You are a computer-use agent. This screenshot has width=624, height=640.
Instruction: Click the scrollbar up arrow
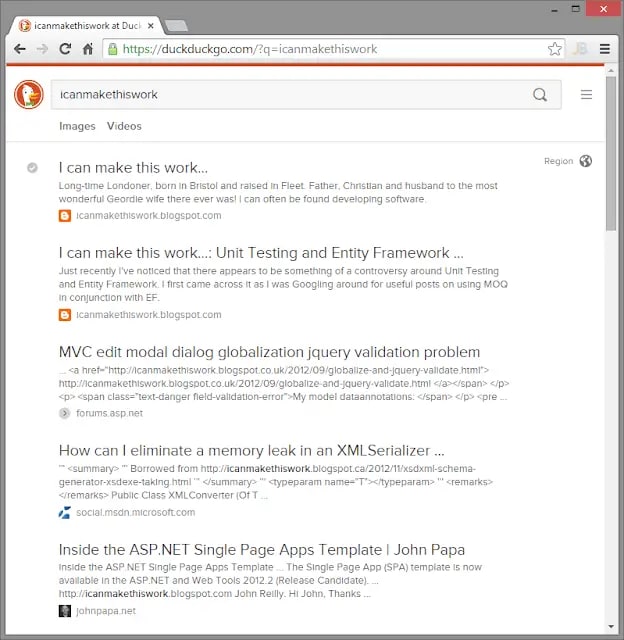(611, 71)
